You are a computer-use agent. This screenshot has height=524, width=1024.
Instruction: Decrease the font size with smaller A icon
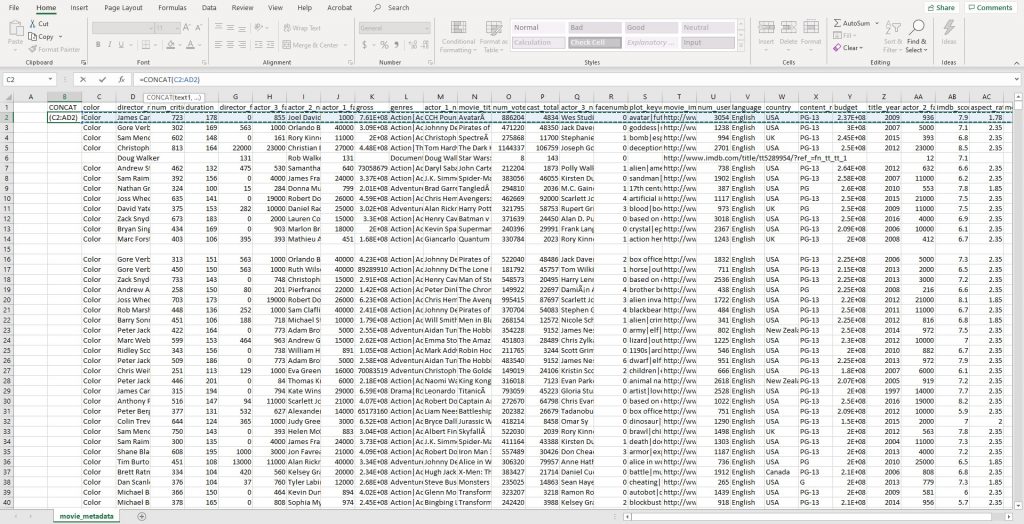pos(199,27)
